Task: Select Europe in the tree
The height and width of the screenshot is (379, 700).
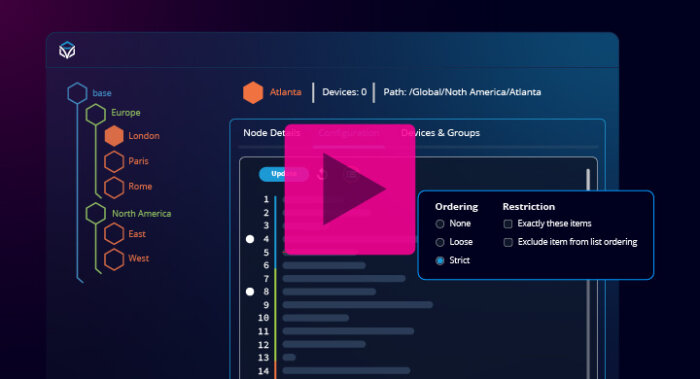Action: [125, 112]
